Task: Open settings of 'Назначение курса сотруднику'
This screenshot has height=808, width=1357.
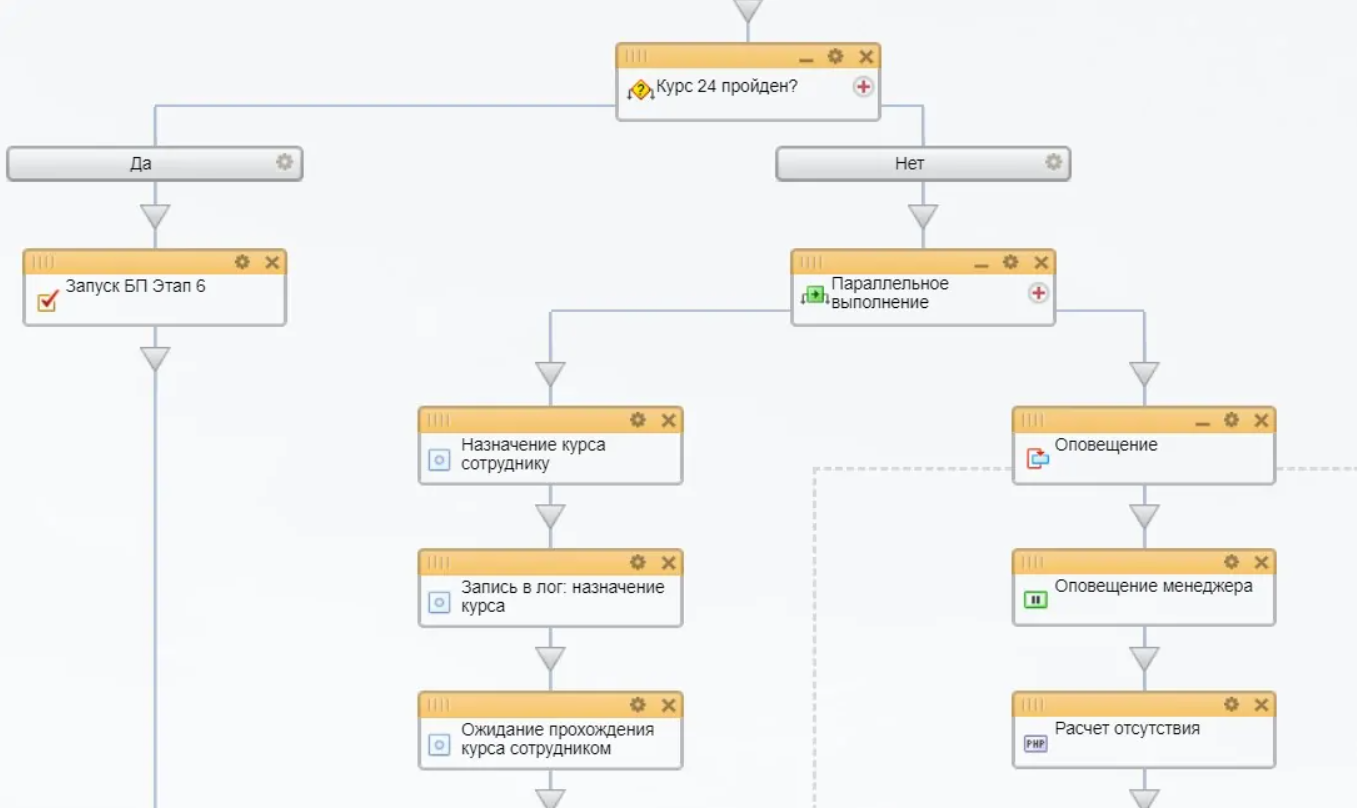Action: 638,420
